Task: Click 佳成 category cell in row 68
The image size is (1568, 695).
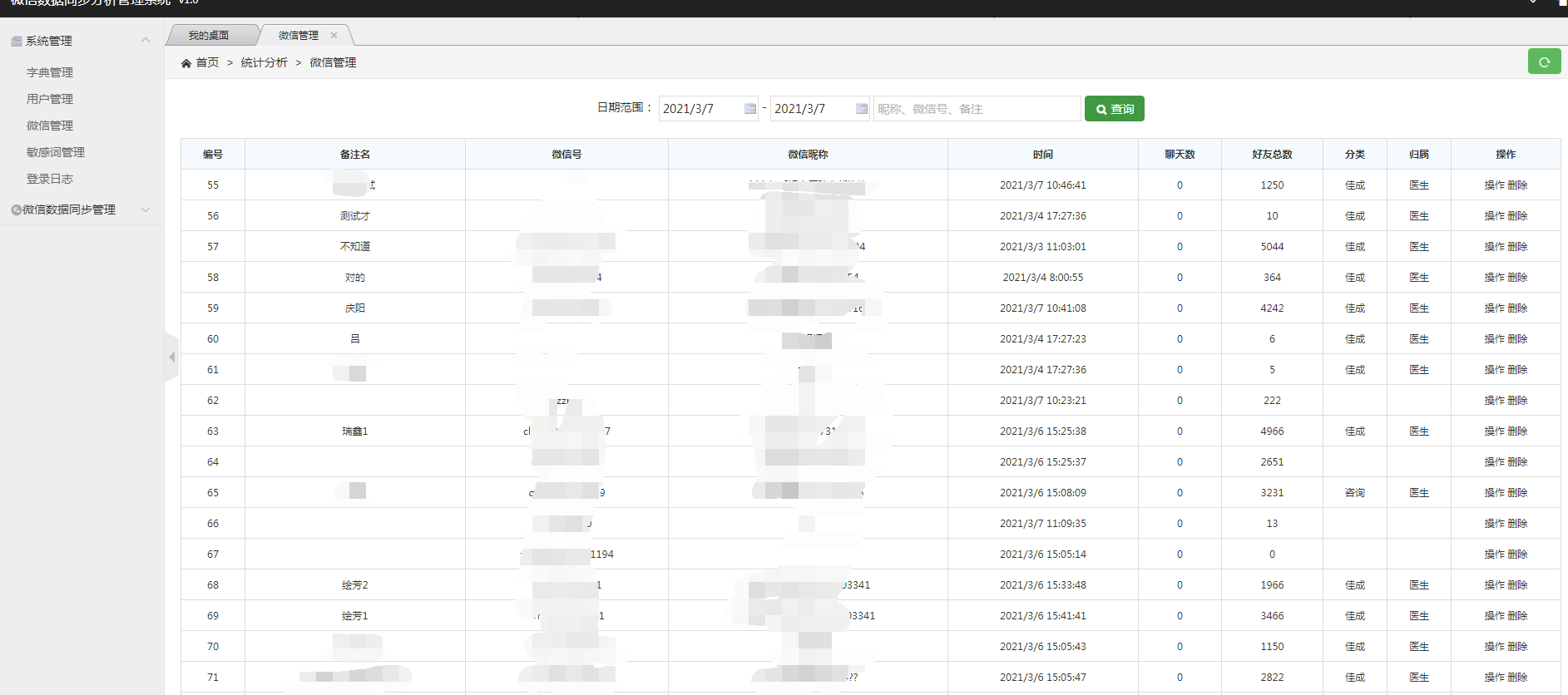Action: (x=1355, y=584)
